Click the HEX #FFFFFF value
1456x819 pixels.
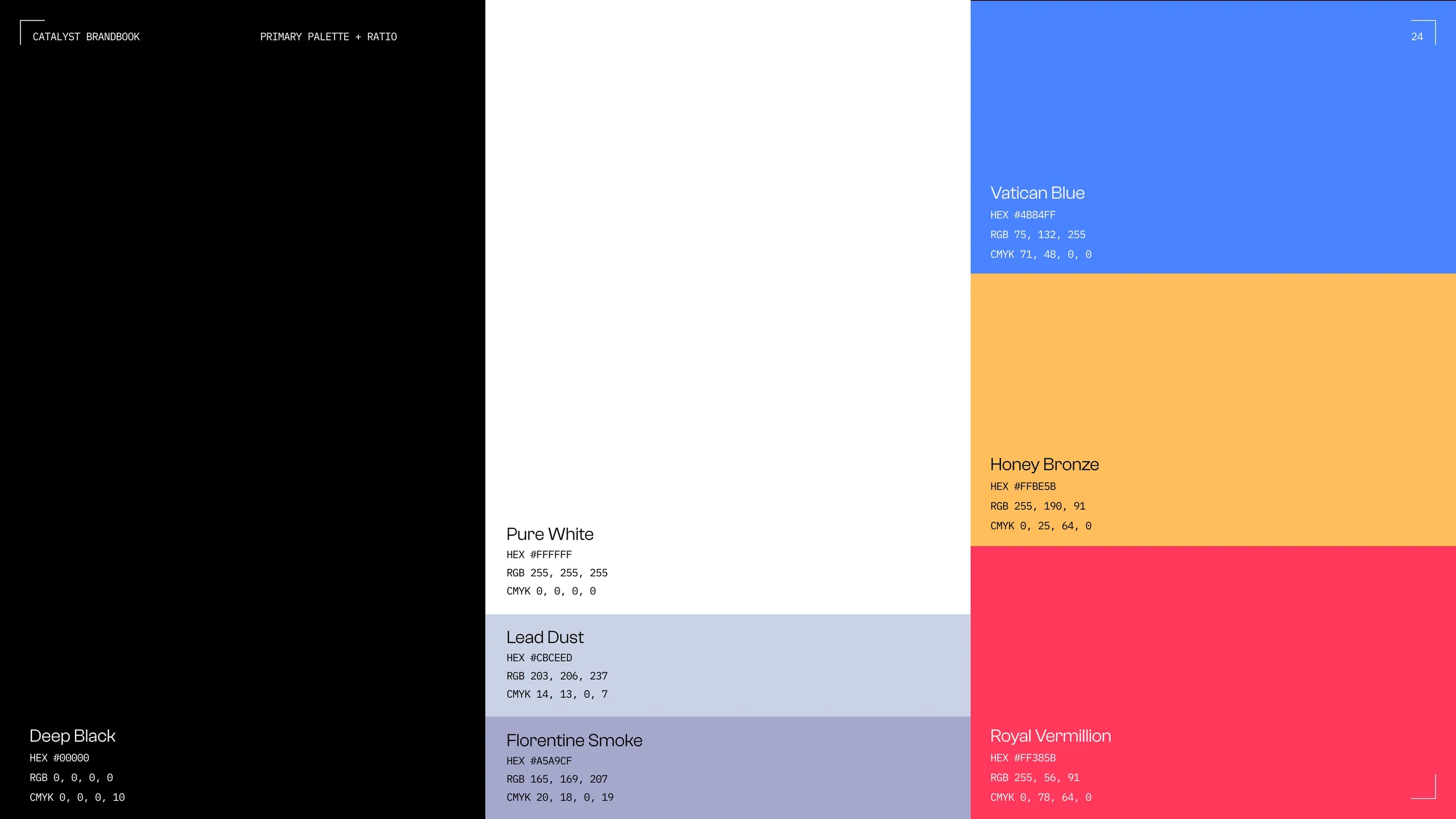pyautogui.click(x=539, y=555)
